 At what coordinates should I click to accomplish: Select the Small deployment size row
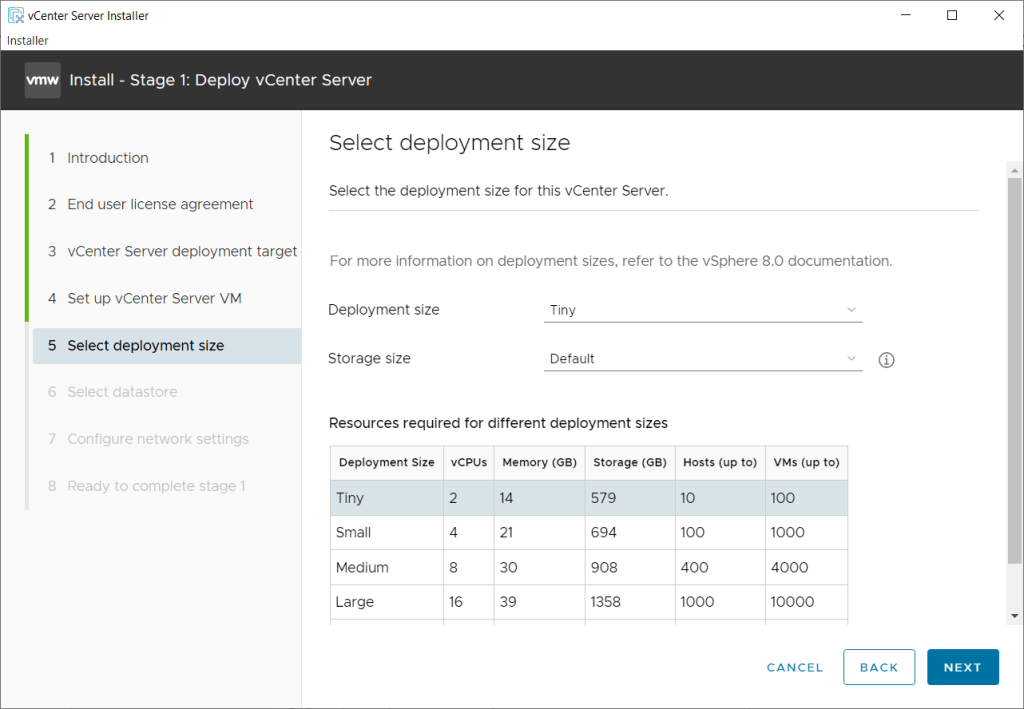click(588, 533)
